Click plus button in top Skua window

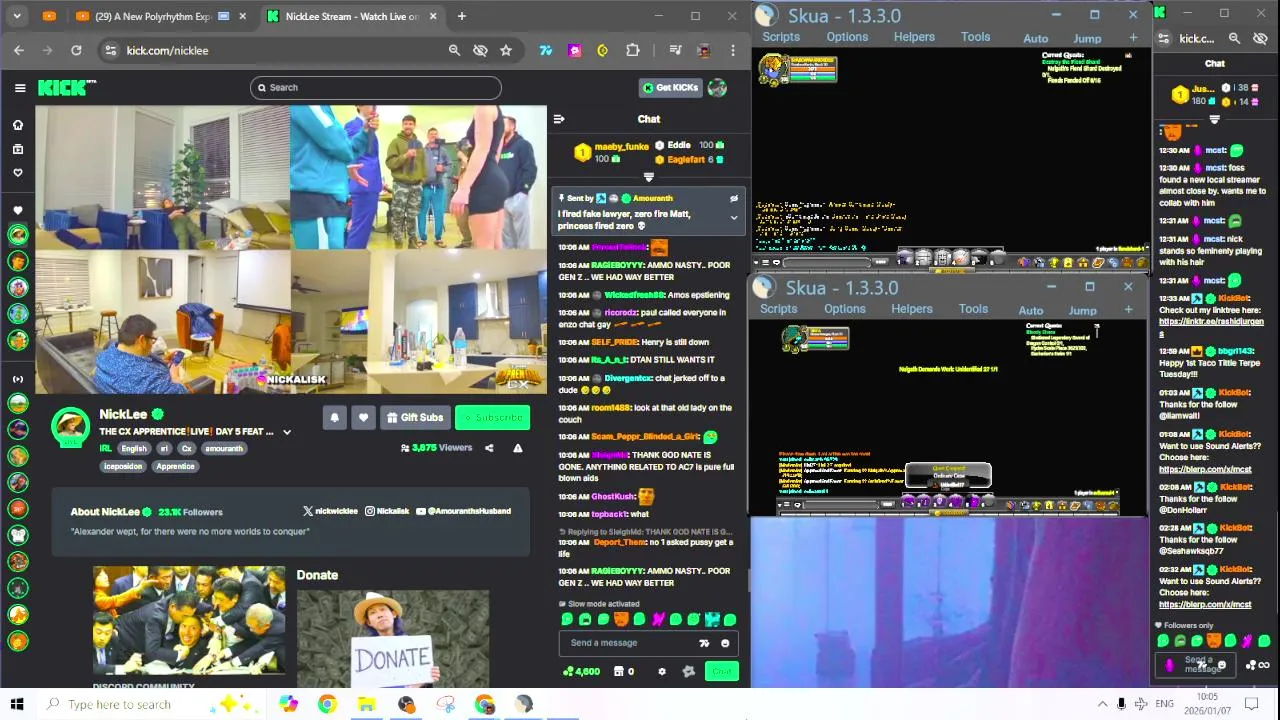point(1133,38)
